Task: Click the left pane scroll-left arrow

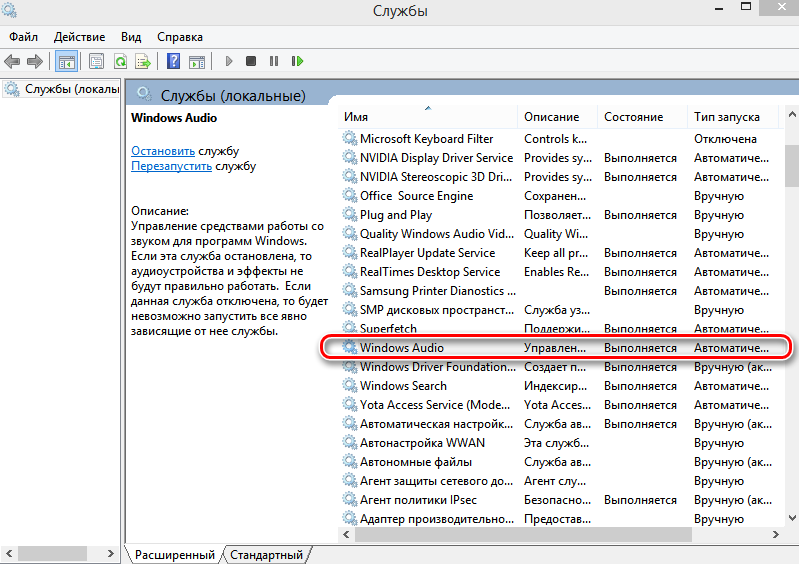Action: click(x=9, y=553)
